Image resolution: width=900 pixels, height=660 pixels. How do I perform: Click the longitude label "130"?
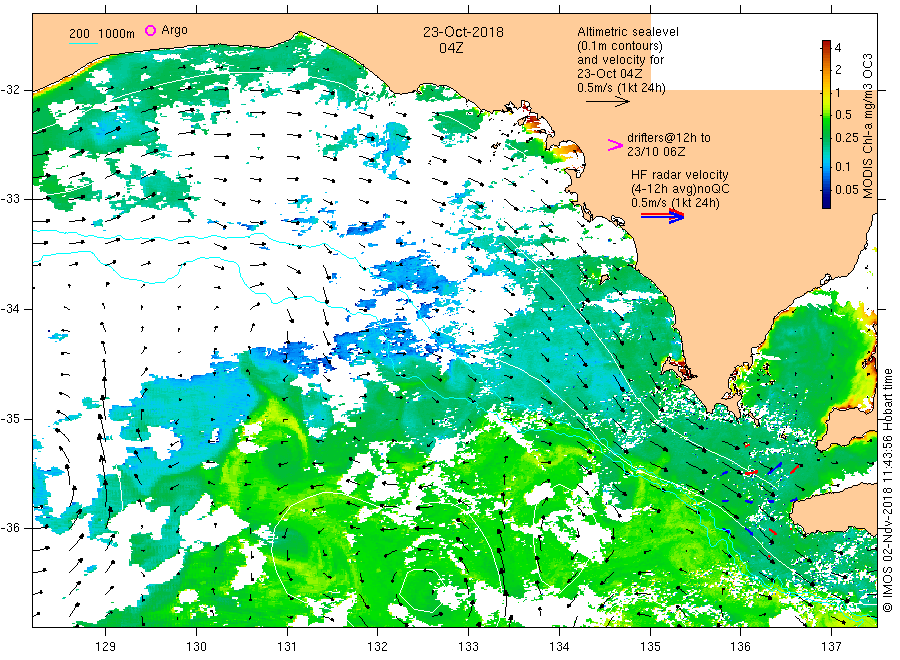coord(196,647)
